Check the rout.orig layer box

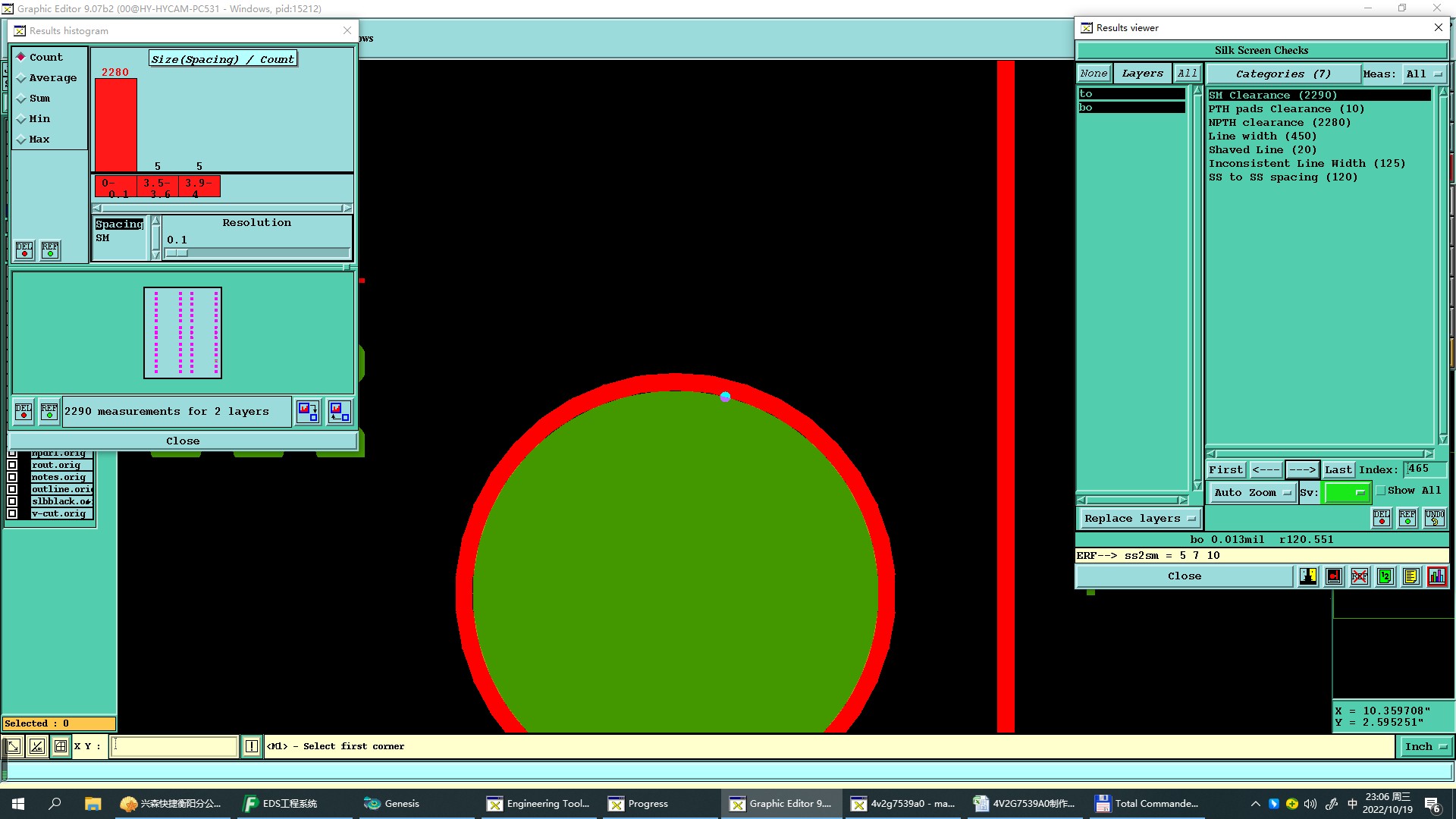[12, 465]
